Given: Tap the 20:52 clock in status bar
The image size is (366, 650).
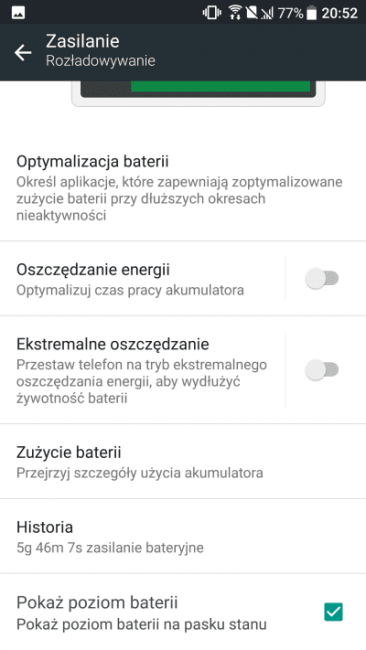Looking at the screenshot, I should (339, 13).
